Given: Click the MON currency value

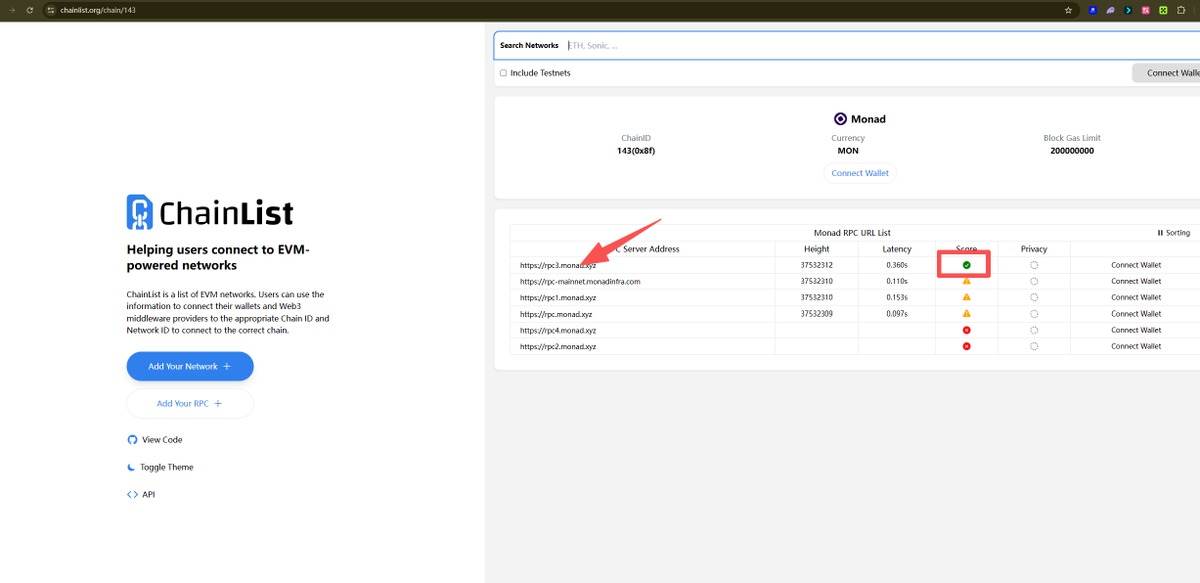Looking at the screenshot, I should (848, 151).
